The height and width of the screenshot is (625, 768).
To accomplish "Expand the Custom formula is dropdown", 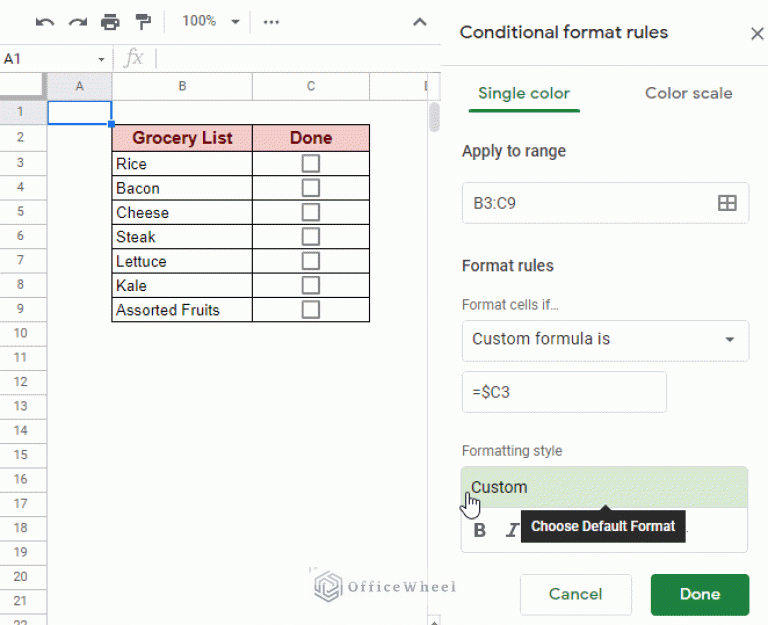I will [605, 339].
